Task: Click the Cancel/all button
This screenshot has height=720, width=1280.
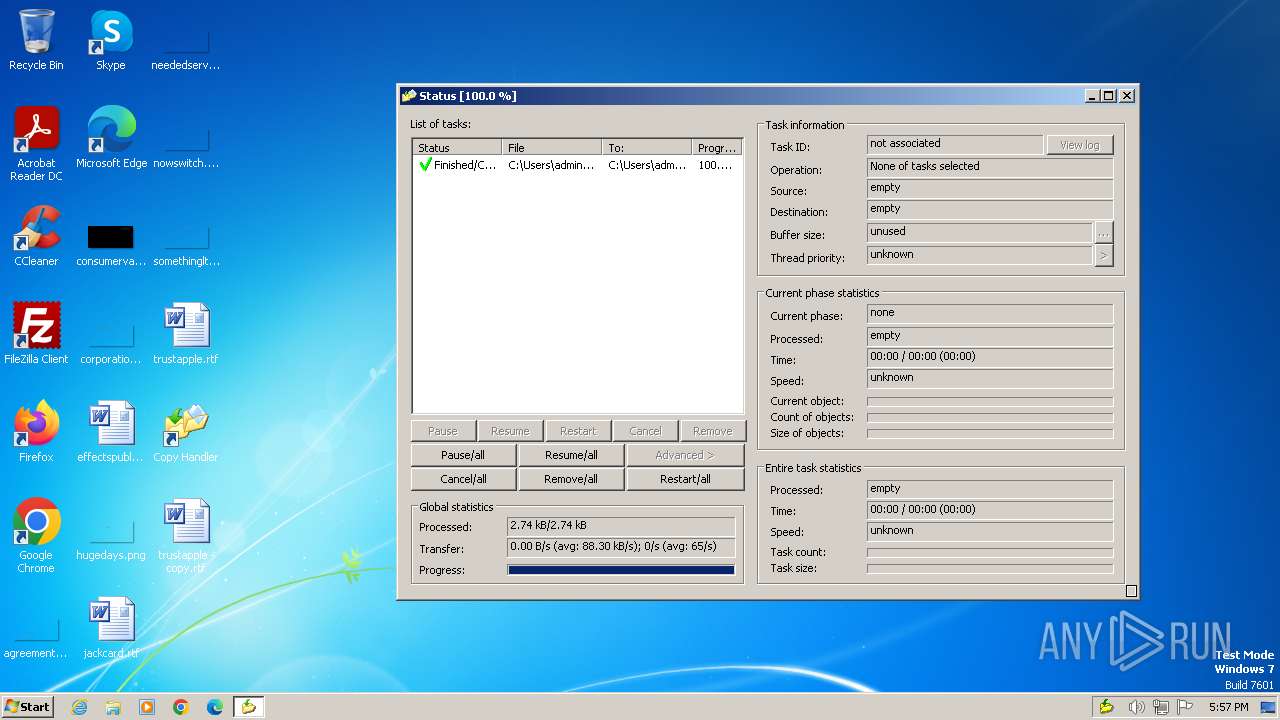Action: tap(463, 479)
